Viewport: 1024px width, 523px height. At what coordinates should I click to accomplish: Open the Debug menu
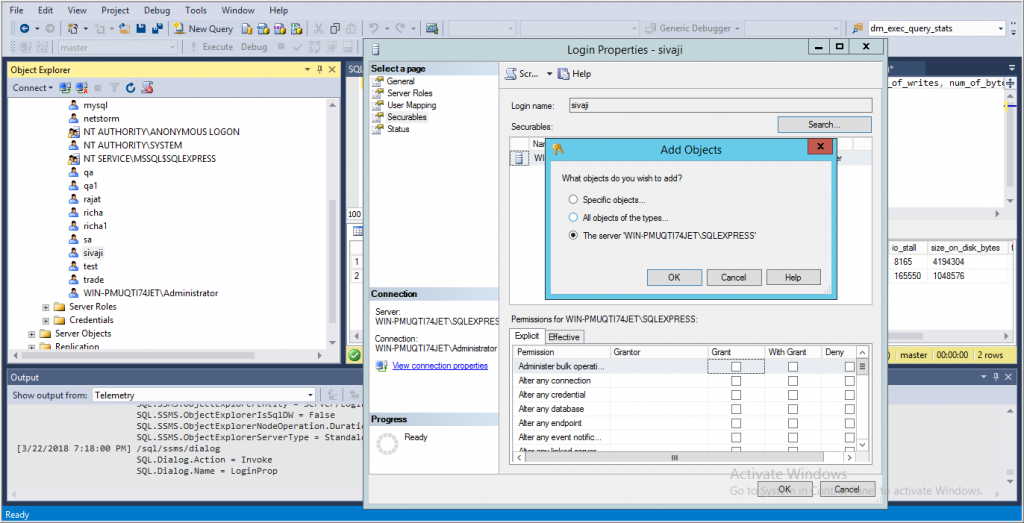click(x=157, y=10)
